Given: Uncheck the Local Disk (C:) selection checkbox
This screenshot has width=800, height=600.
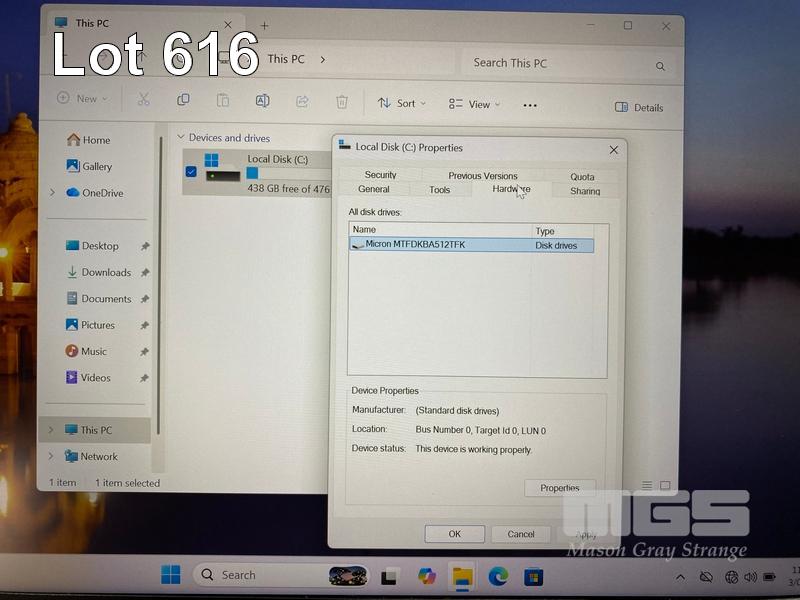Looking at the screenshot, I should pos(191,171).
